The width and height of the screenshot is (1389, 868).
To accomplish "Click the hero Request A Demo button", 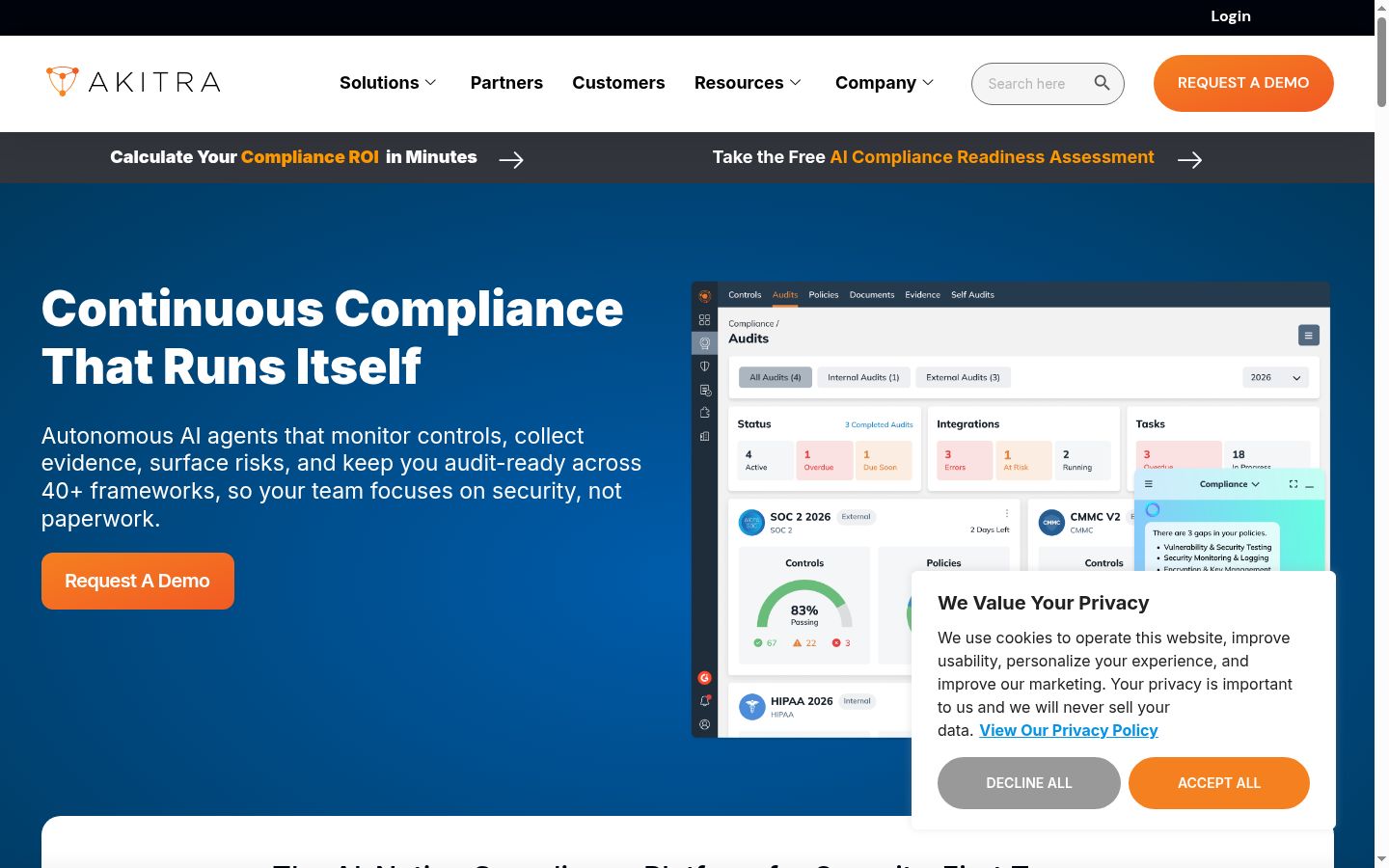I will 138,581.
